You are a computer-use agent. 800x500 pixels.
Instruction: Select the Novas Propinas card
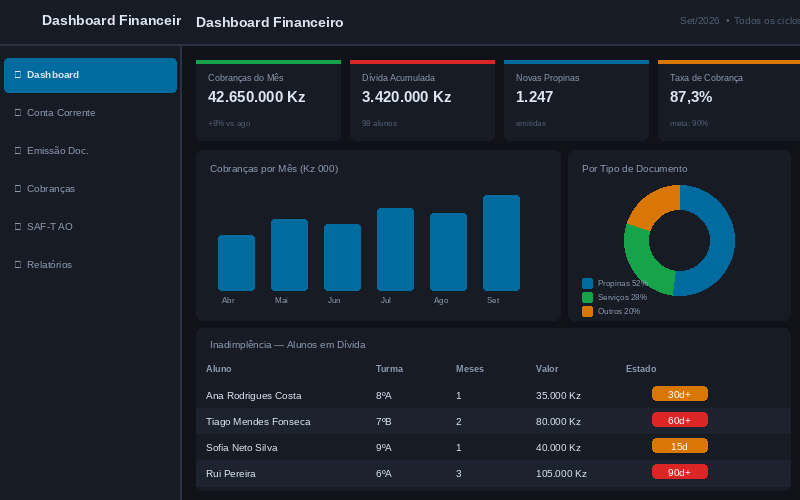tap(577, 101)
